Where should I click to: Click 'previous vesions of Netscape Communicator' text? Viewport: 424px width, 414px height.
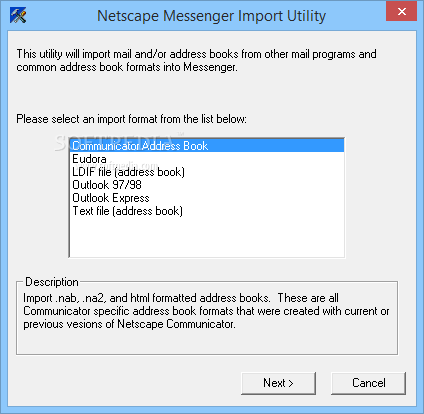point(129,324)
